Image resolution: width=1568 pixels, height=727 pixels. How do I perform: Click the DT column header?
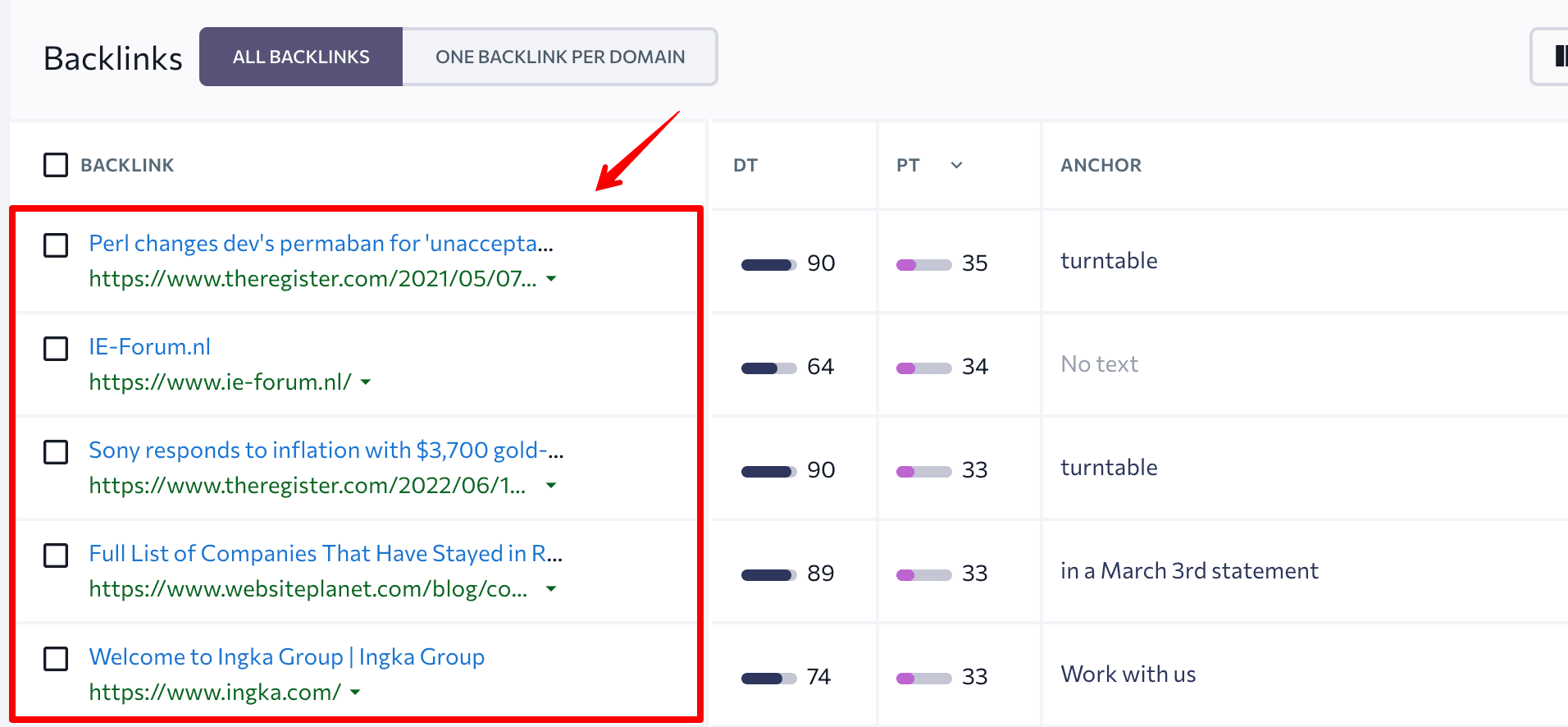click(x=745, y=165)
